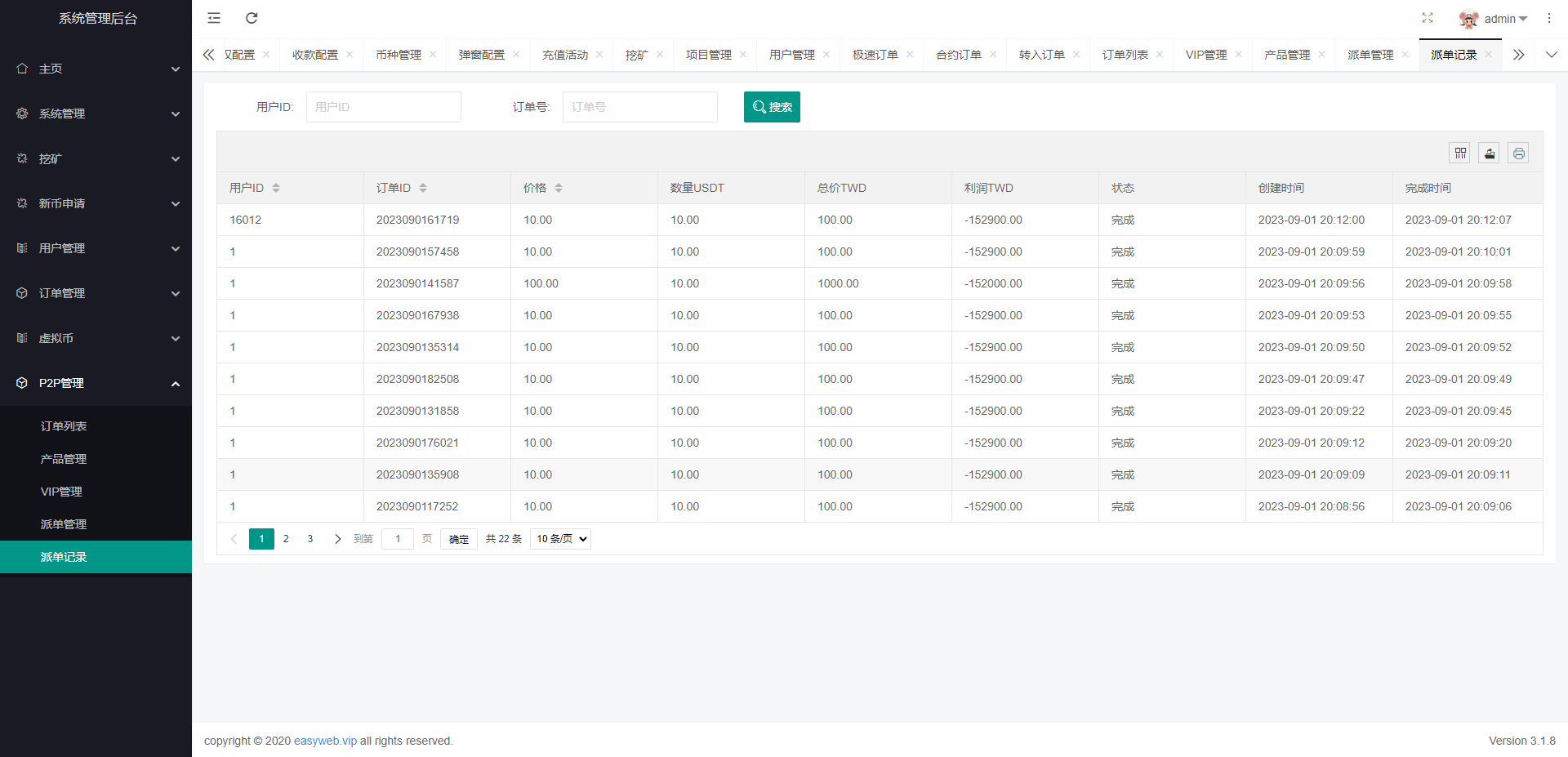Viewport: 1568px width, 757px height.
Task: Sort by 订单ID column arrows
Action: tap(423, 188)
